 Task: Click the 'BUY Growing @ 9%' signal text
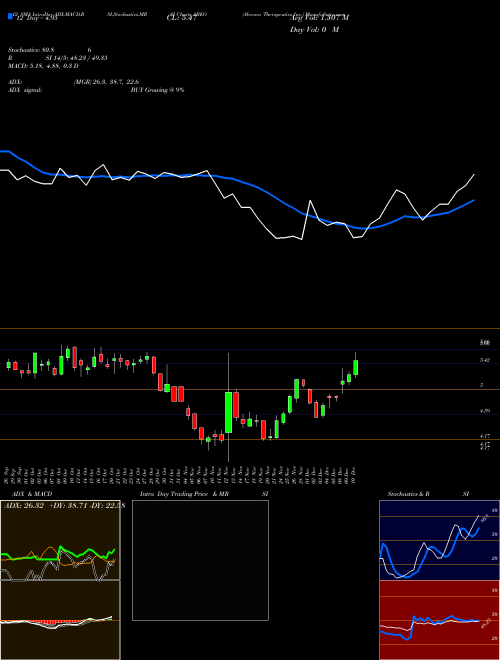click(157, 90)
